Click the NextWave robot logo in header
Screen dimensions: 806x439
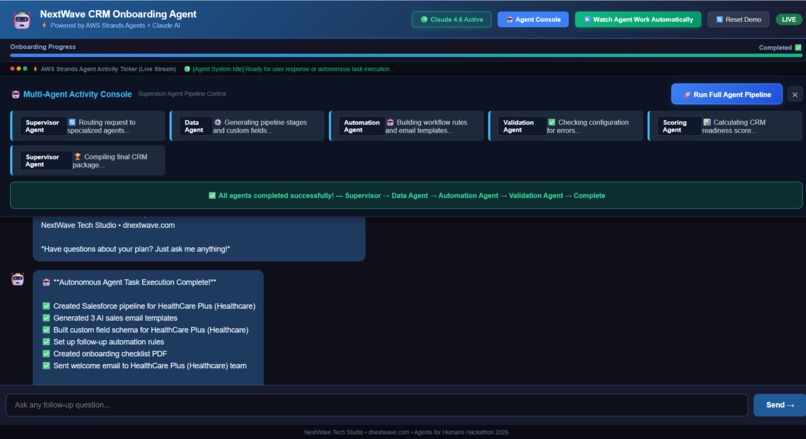[x=22, y=20]
